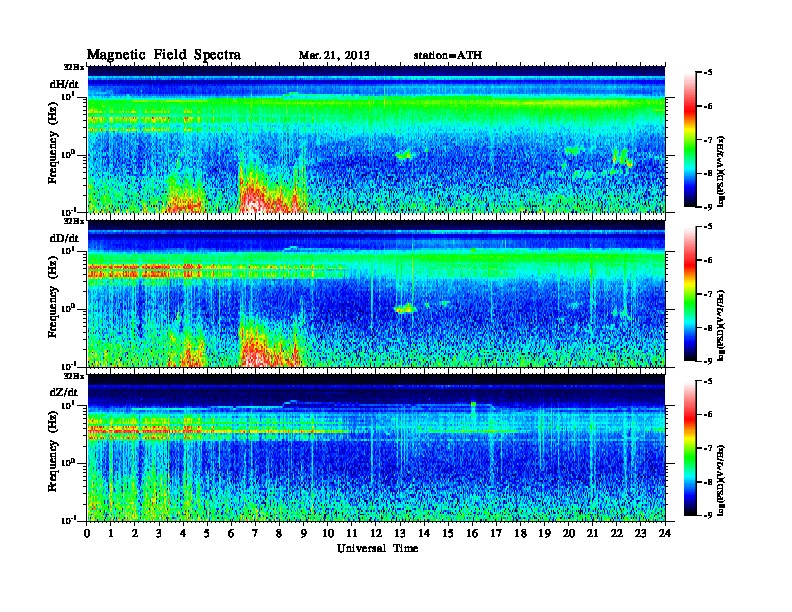Viewport: 792px width, 612px height.
Task: Select the date text "Mar. 21, 2013"
Action: tap(334, 55)
